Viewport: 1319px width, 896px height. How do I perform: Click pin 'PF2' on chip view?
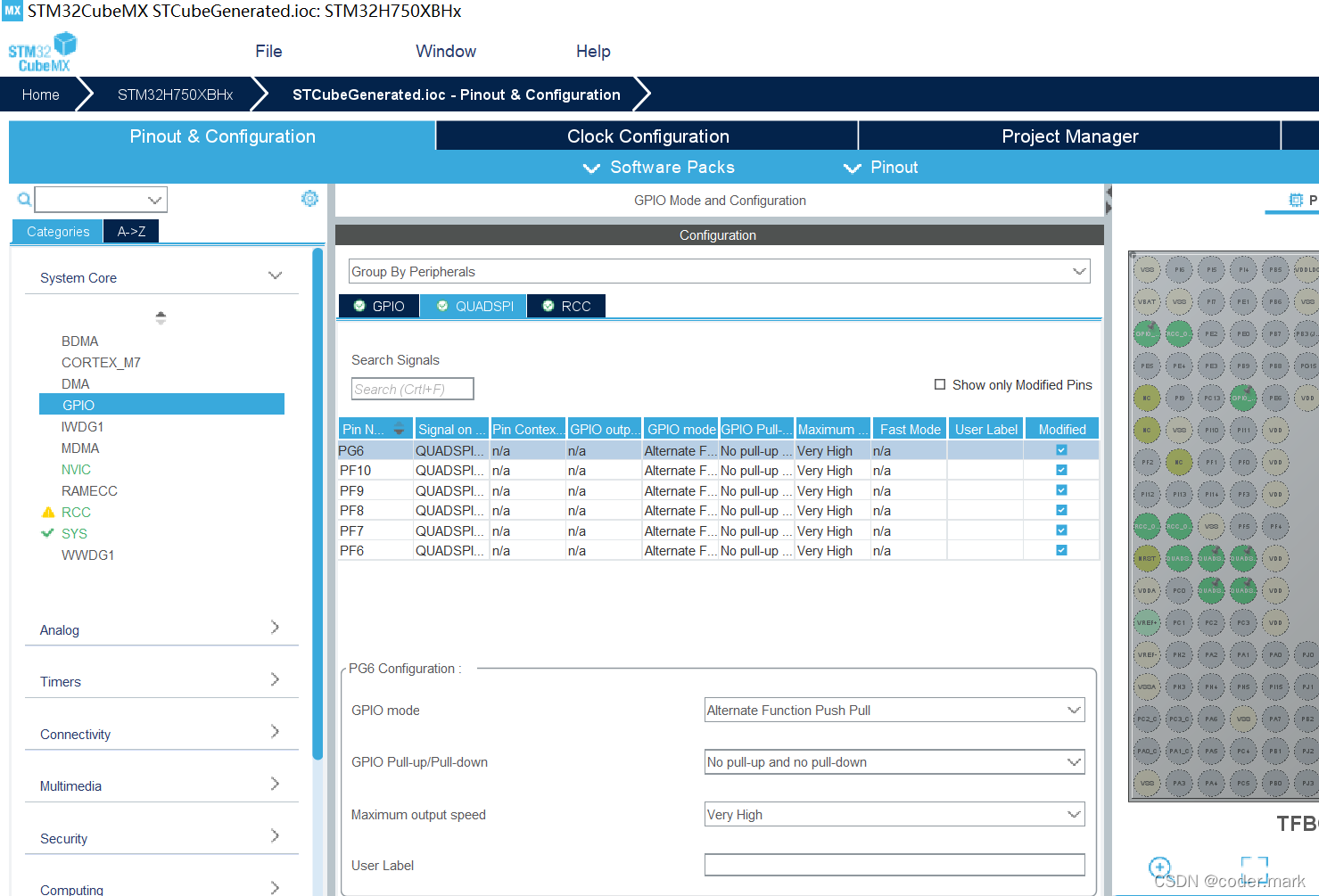[x=1147, y=462]
